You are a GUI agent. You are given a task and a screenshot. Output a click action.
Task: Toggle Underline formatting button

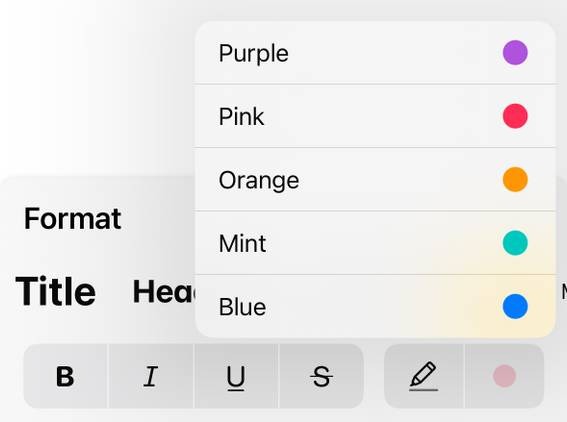coord(236,376)
